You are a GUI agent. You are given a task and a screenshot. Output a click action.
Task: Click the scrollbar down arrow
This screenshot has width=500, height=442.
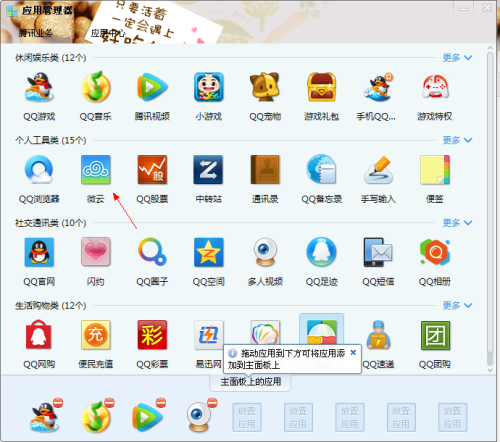pyautogui.click(x=490, y=370)
